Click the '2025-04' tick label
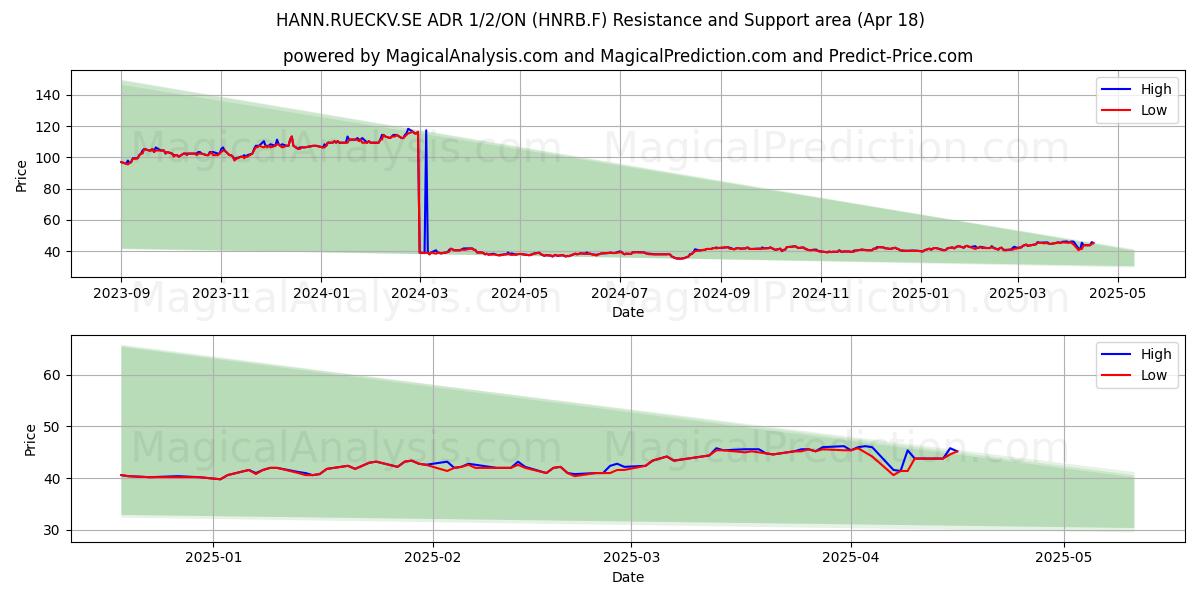Image resolution: width=1200 pixels, height=600 pixels. pyautogui.click(x=851, y=558)
